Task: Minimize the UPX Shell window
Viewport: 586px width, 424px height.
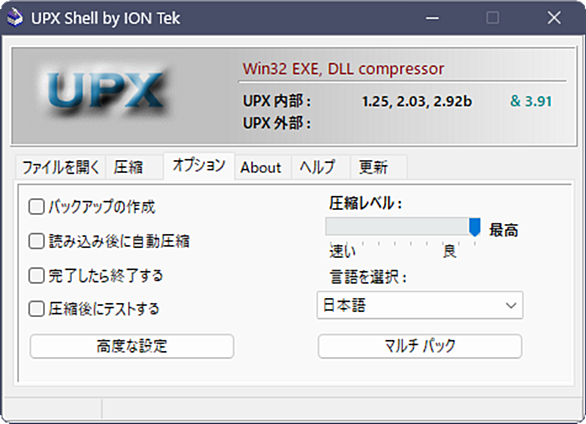Action: (432, 18)
